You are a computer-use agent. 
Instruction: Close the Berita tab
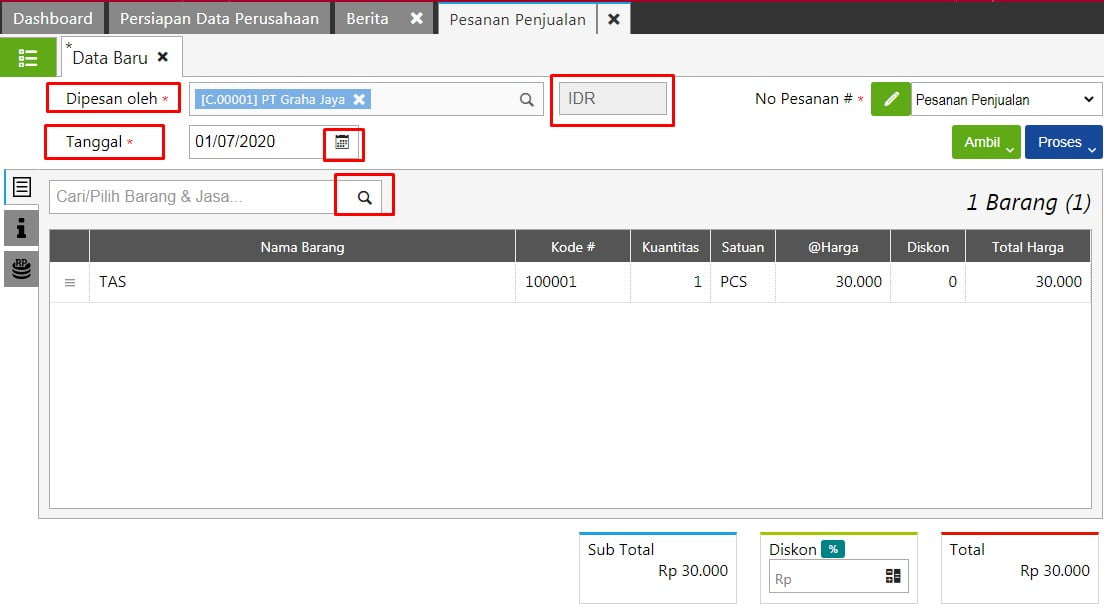point(417,18)
